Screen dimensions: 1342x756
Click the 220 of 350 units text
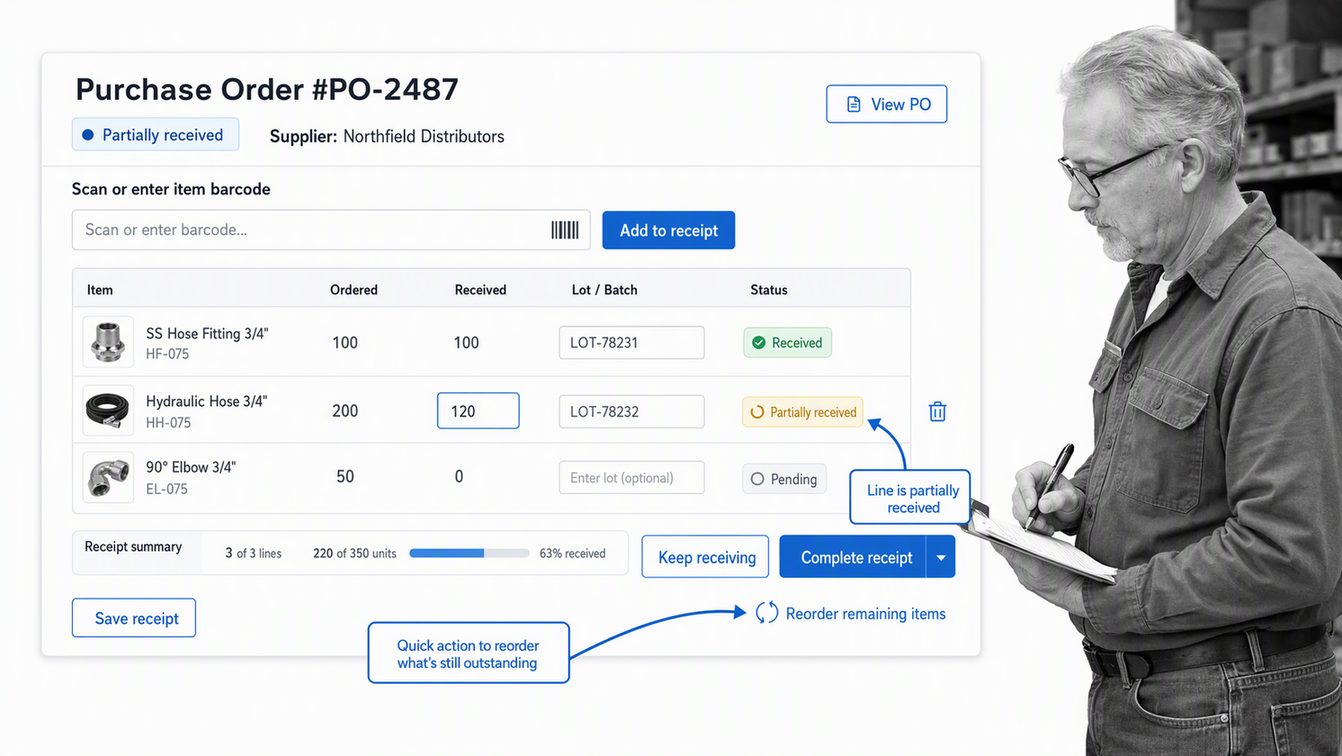point(355,553)
